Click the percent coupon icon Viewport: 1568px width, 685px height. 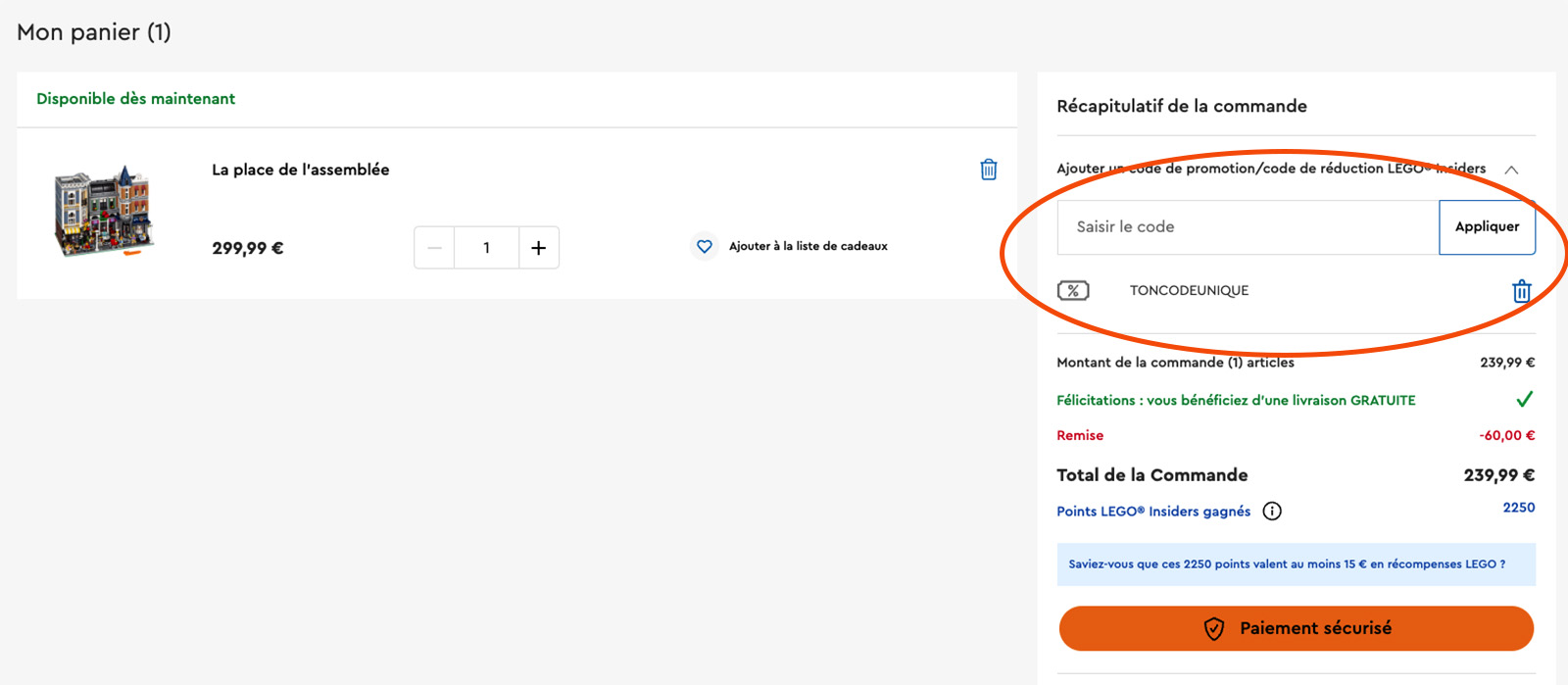point(1073,291)
